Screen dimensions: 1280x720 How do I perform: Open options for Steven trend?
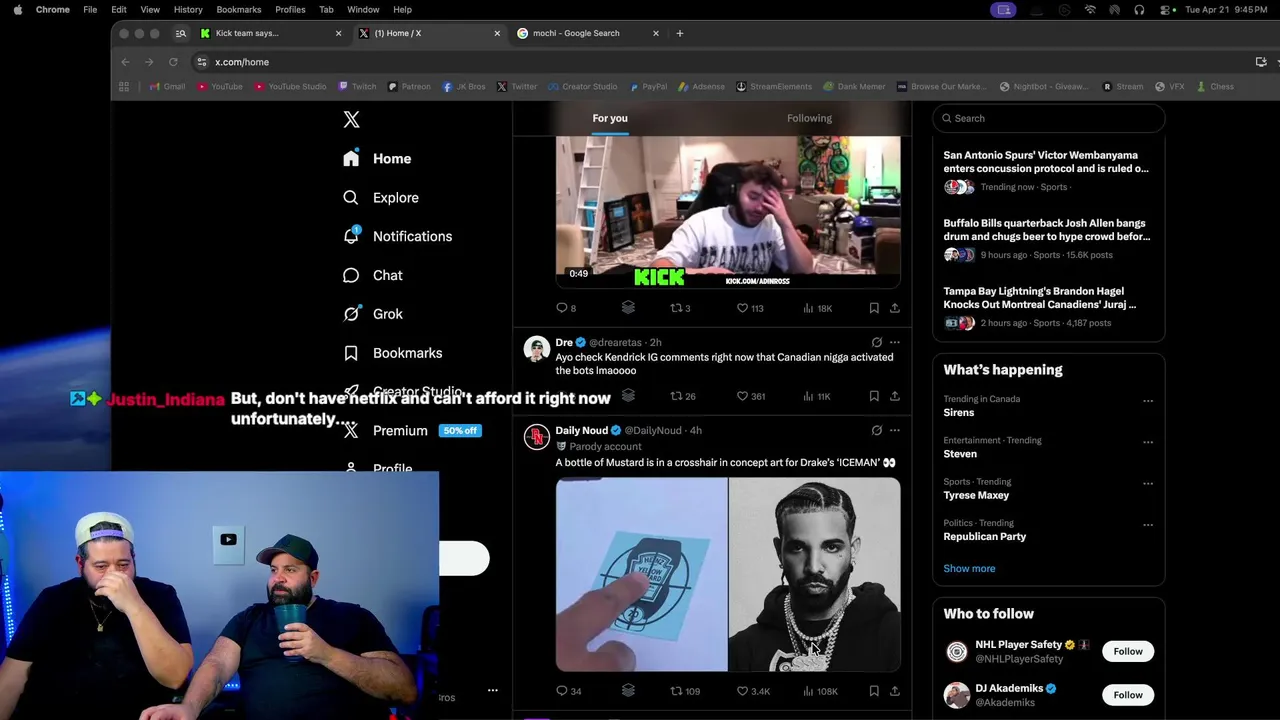pos(1148,442)
